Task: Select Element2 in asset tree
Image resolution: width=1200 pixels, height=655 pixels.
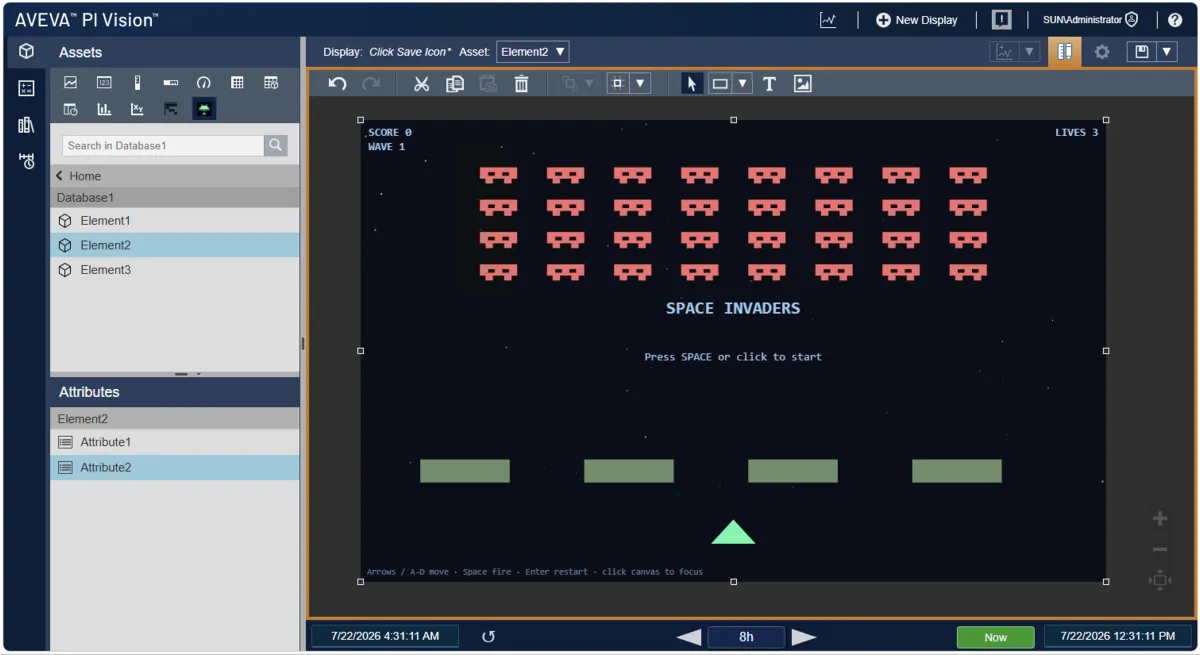Action: click(175, 245)
